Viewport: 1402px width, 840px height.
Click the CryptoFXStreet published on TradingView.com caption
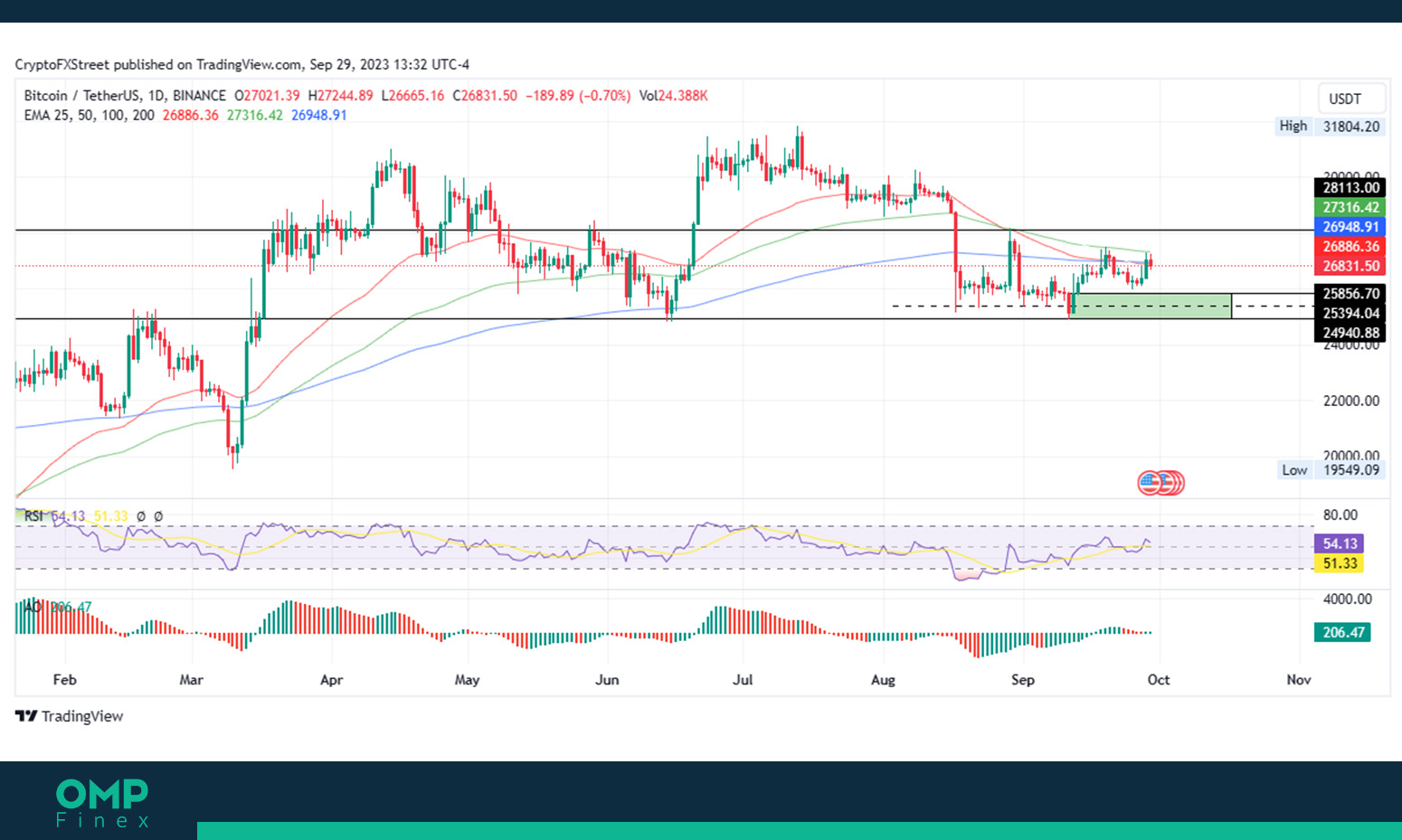click(242, 65)
